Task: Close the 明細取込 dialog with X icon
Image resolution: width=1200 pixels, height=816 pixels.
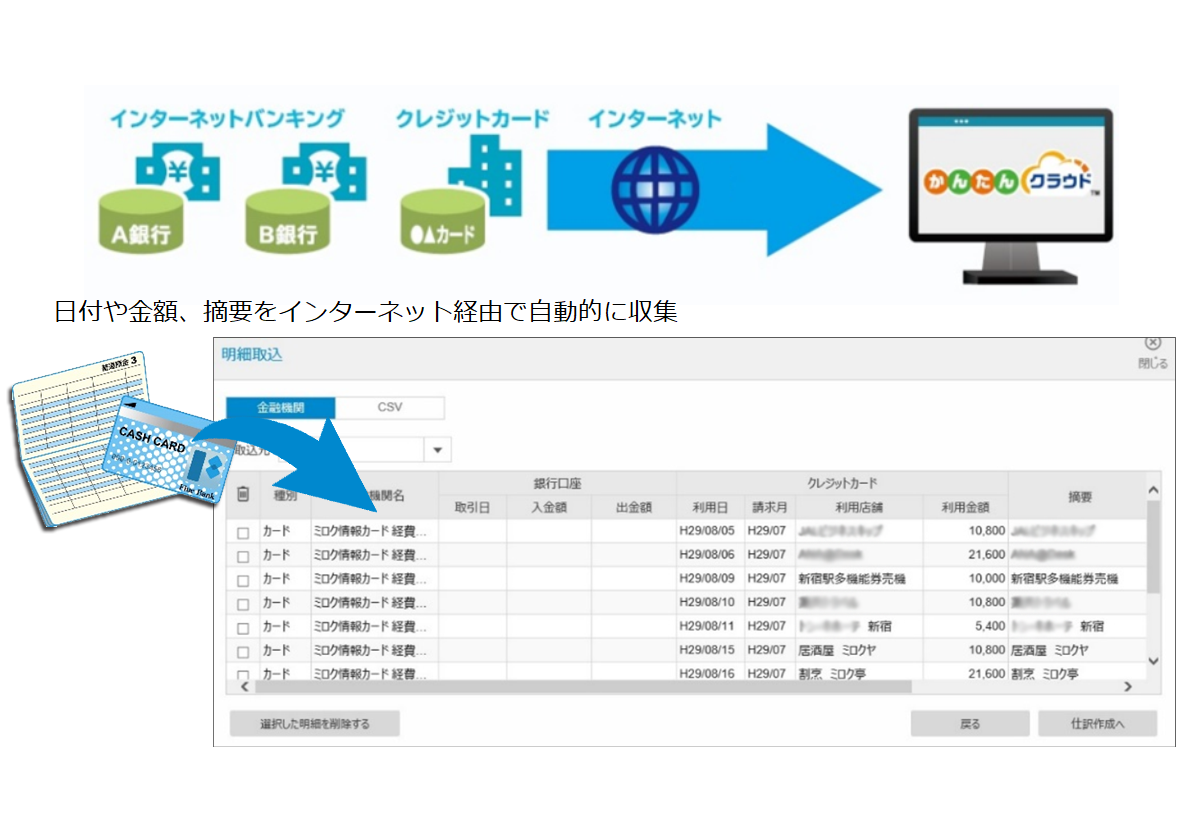Action: click(1152, 343)
